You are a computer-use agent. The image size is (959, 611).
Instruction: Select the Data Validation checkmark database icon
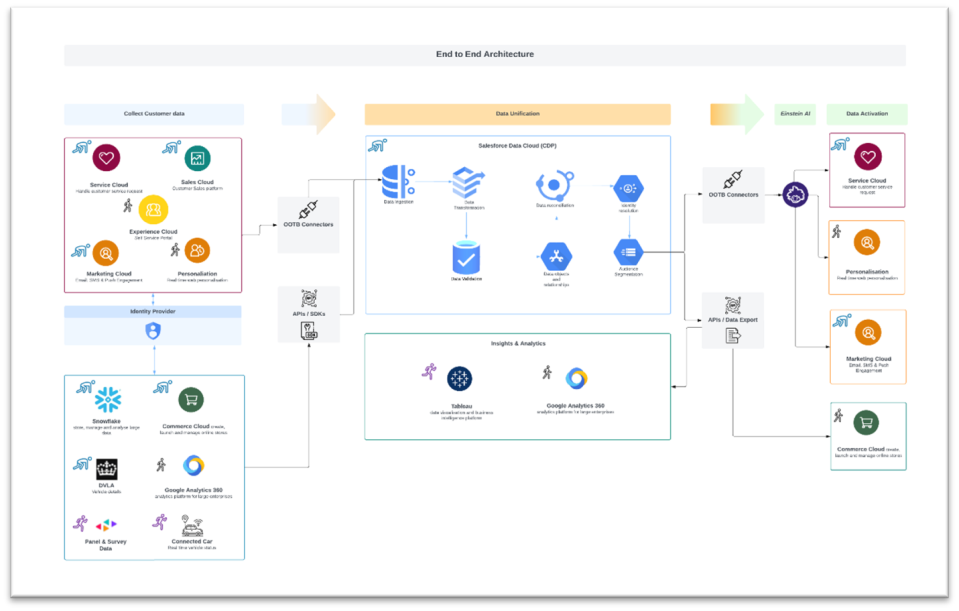(466, 257)
